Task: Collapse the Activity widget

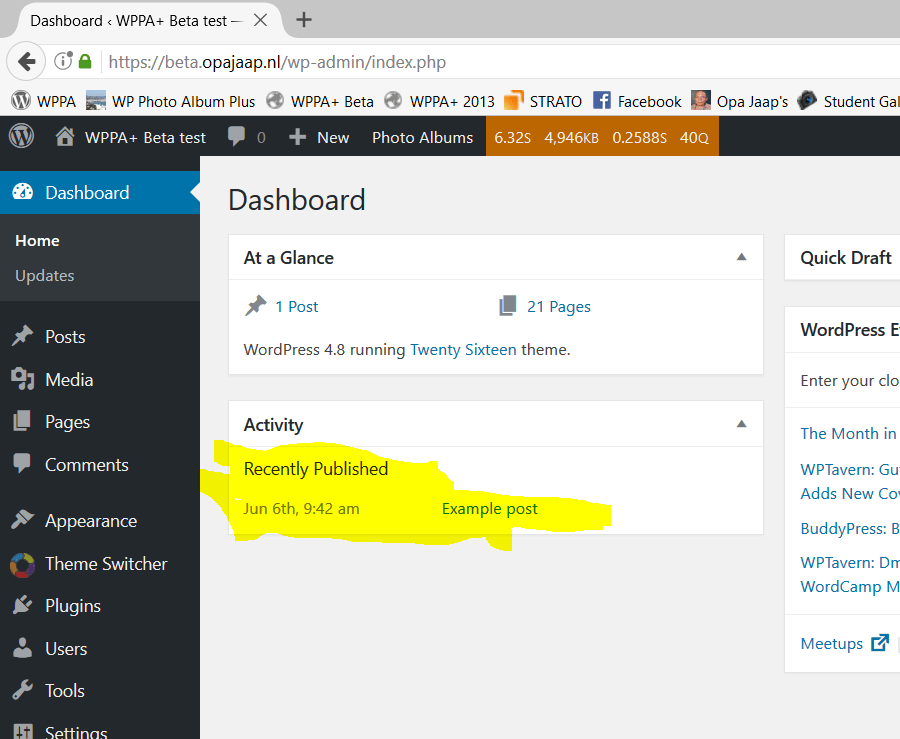Action: 741,424
